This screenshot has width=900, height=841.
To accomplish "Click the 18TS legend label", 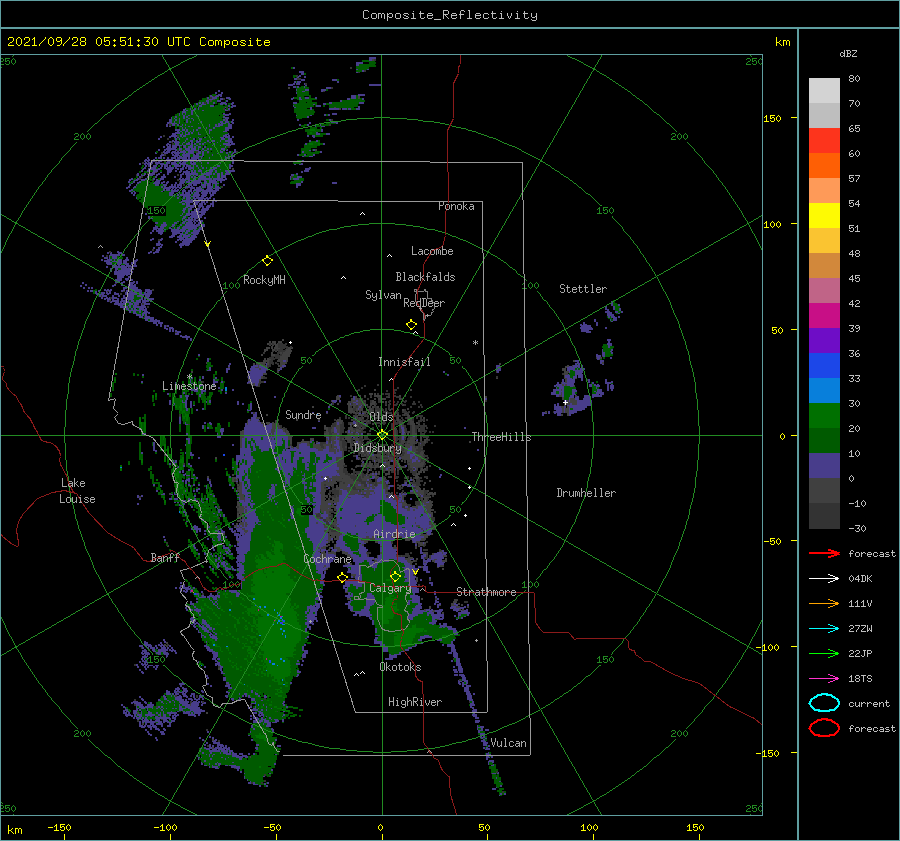I will click(x=860, y=679).
